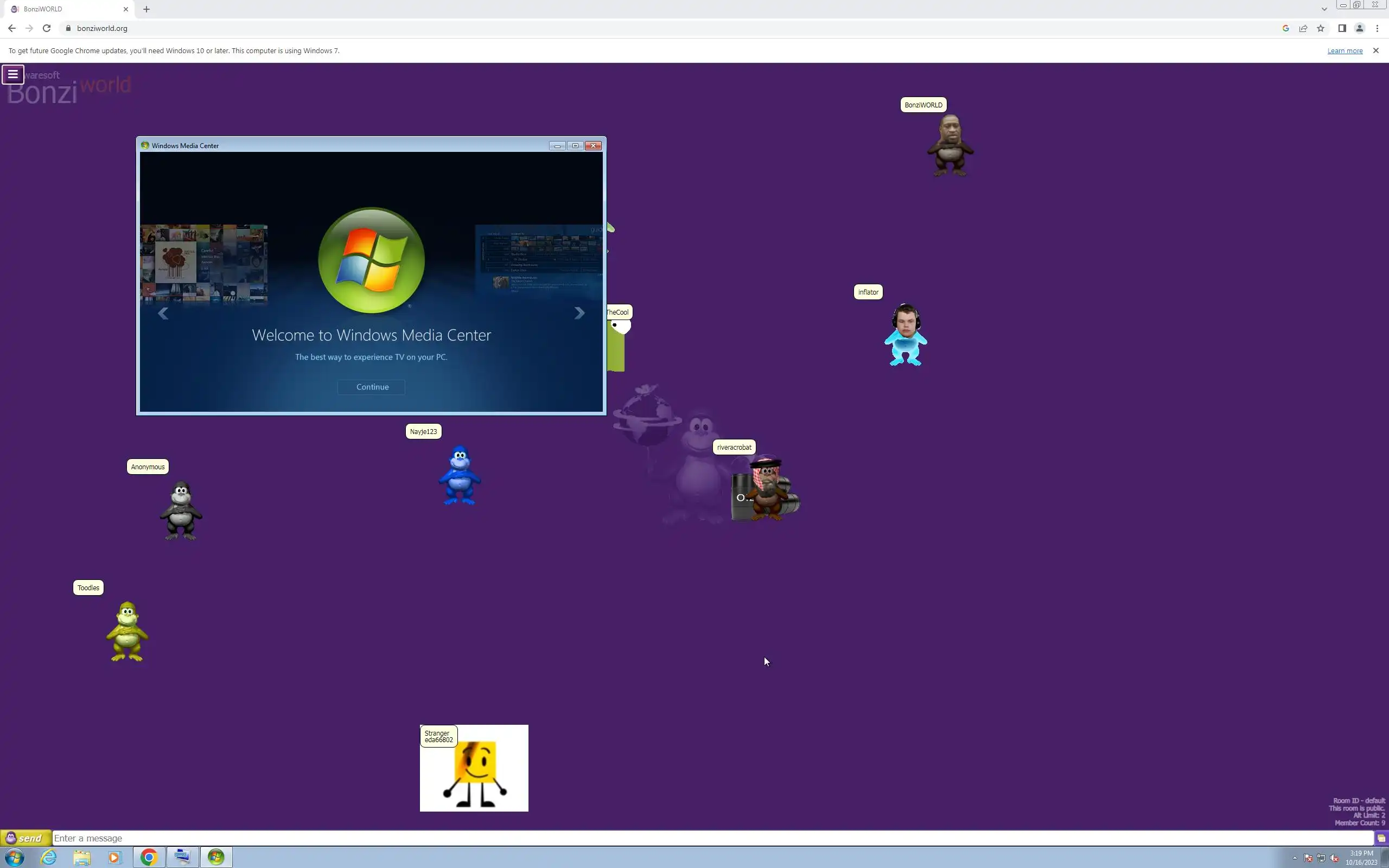Image resolution: width=1389 pixels, height=868 pixels.
Task: Select the BonziWORLD browser tab
Action: pyautogui.click(x=63, y=9)
